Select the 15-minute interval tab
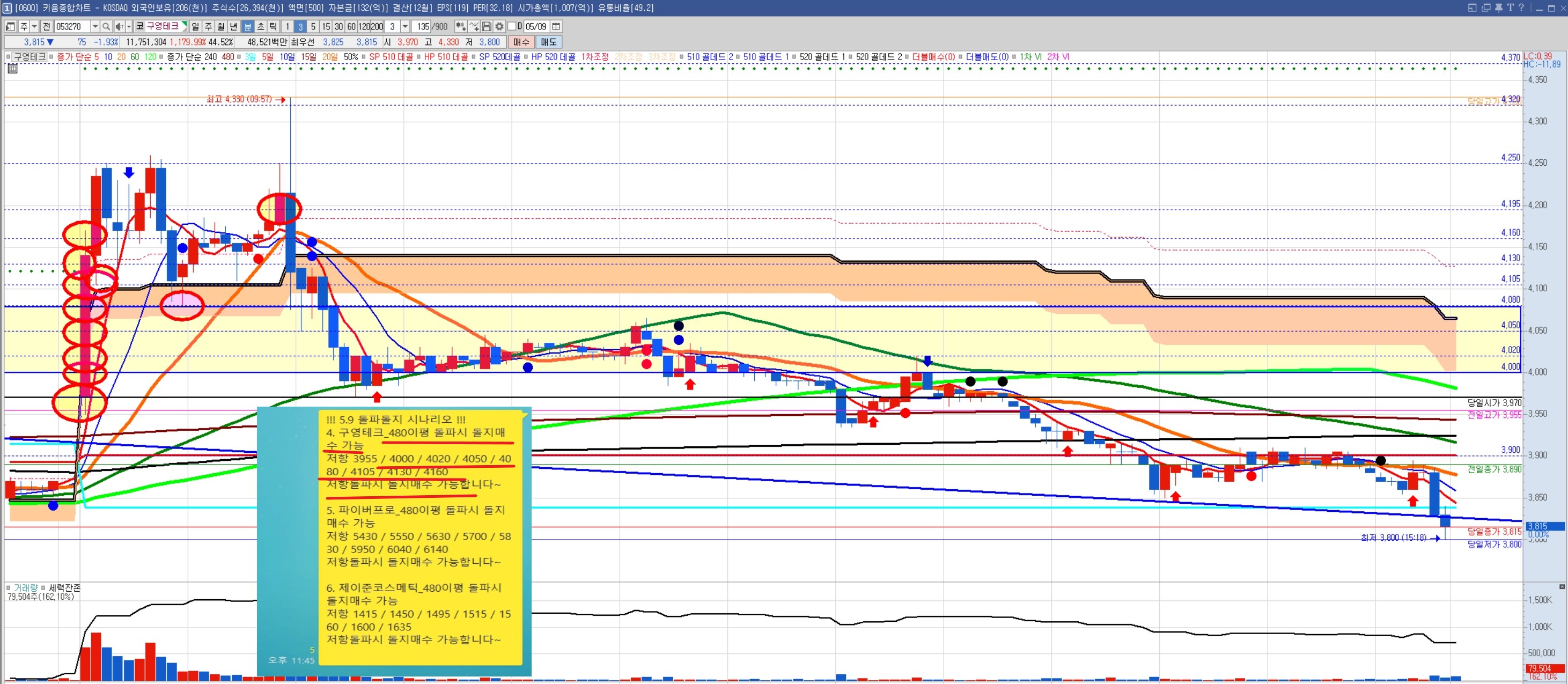1568x684 pixels. [x=326, y=26]
